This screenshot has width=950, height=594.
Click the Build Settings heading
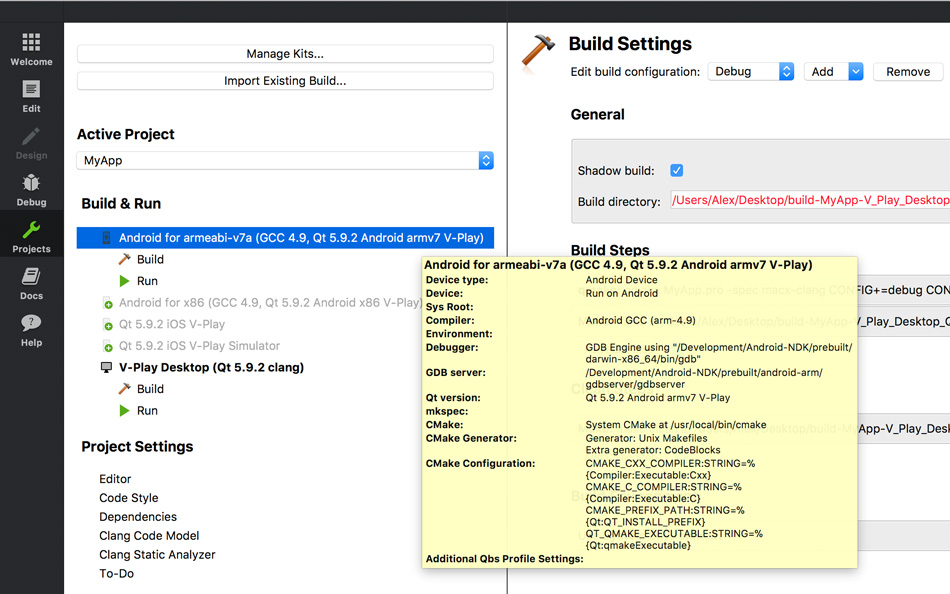pyautogui.click(x=630, y=44)
